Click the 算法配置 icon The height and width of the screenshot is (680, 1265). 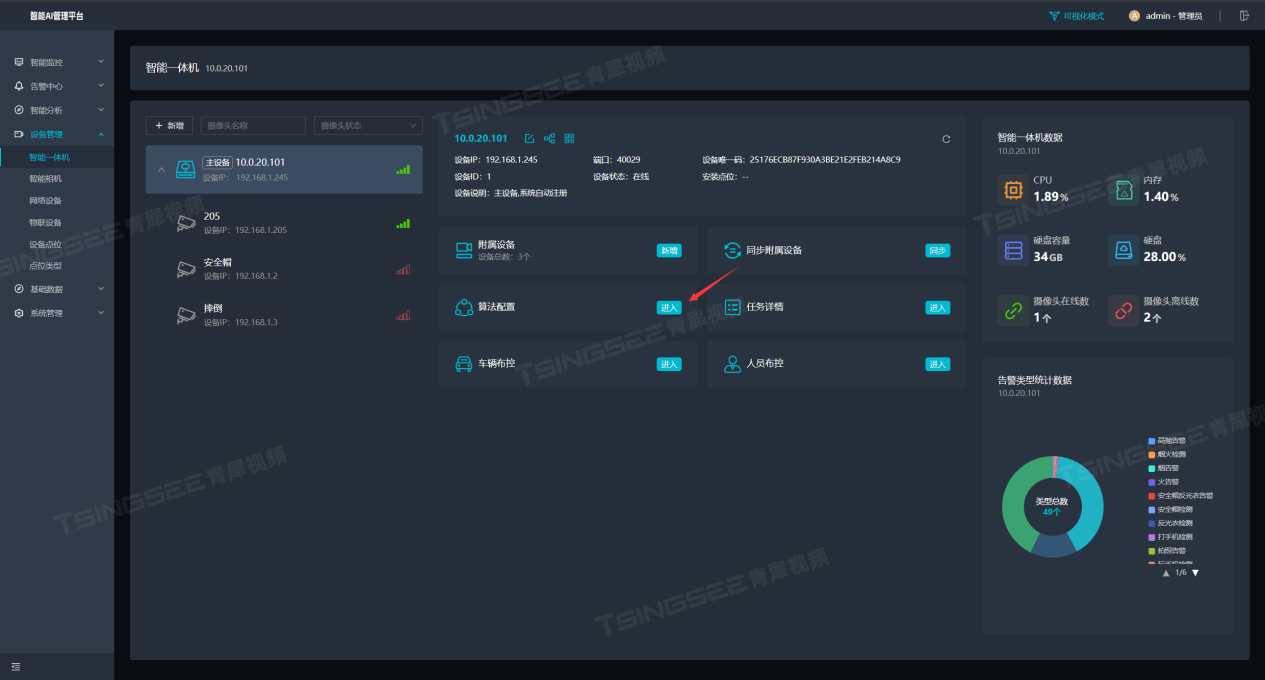coord(463,307)
